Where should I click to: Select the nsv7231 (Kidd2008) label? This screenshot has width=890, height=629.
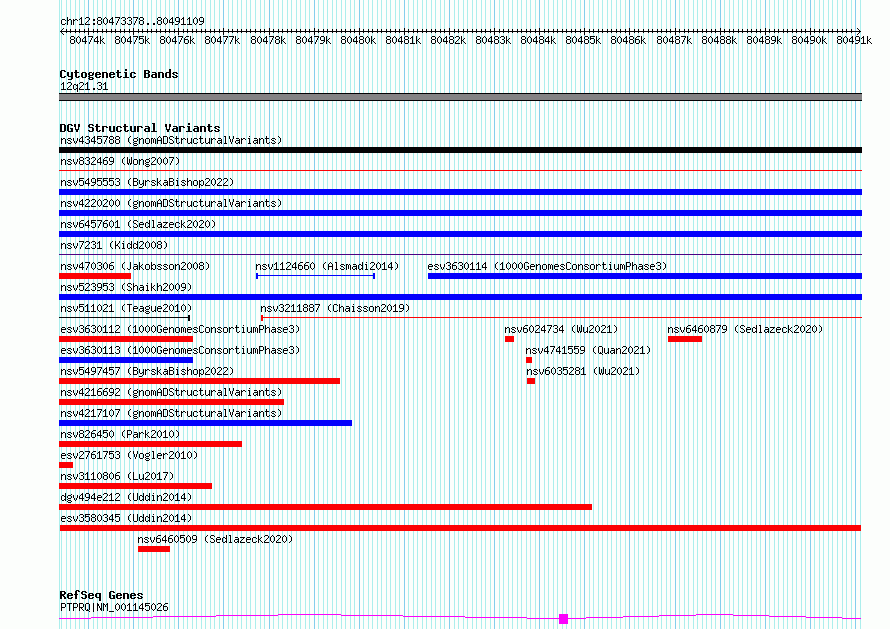[x=114, y=245]
